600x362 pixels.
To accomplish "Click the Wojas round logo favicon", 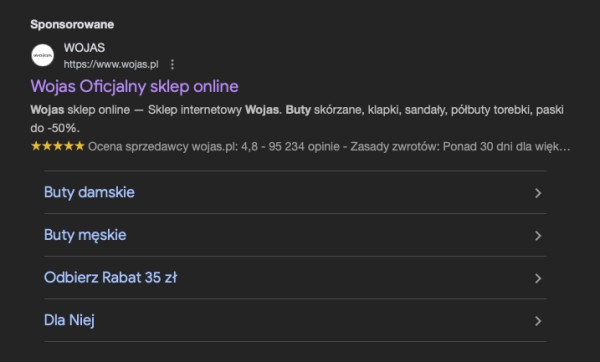I will 42,55.
